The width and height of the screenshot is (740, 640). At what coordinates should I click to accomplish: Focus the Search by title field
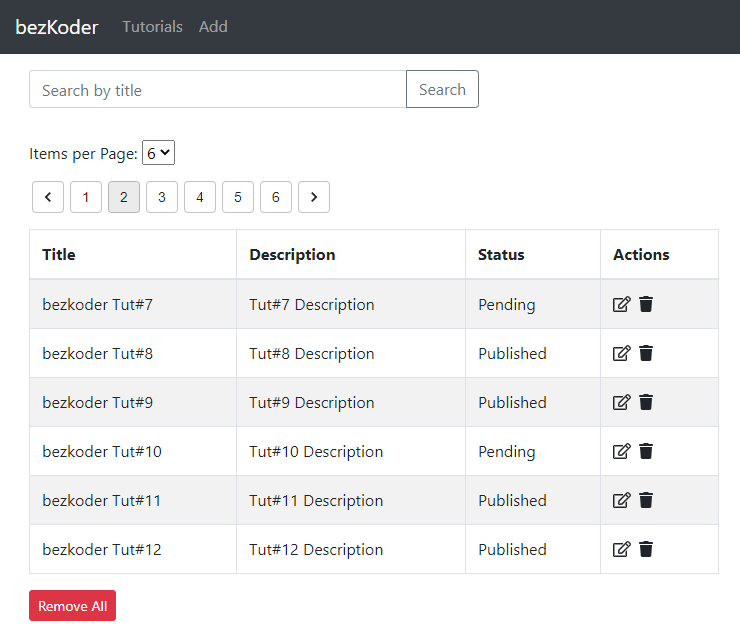point(218,89)
